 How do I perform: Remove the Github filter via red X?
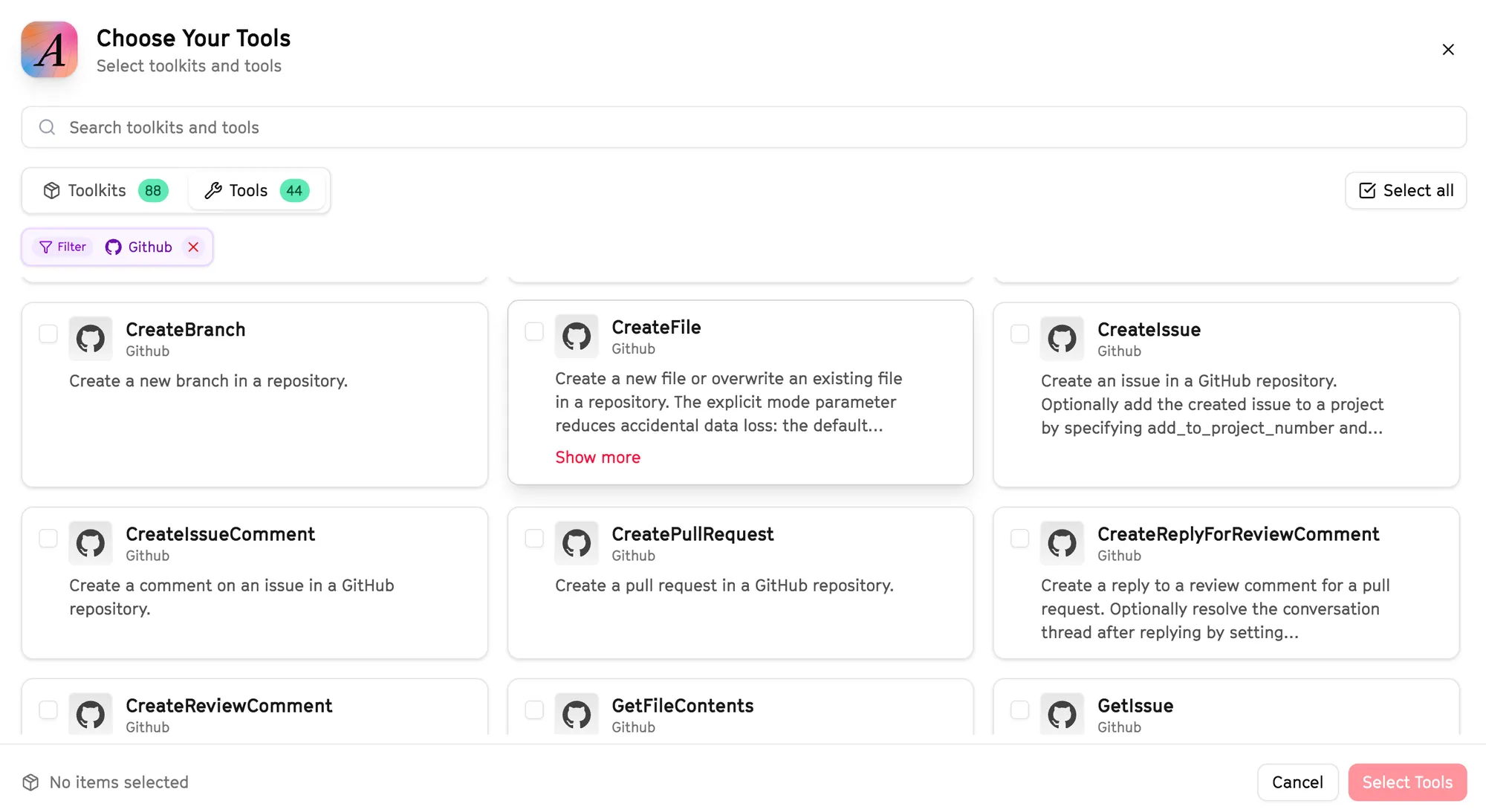pos(193,247)
